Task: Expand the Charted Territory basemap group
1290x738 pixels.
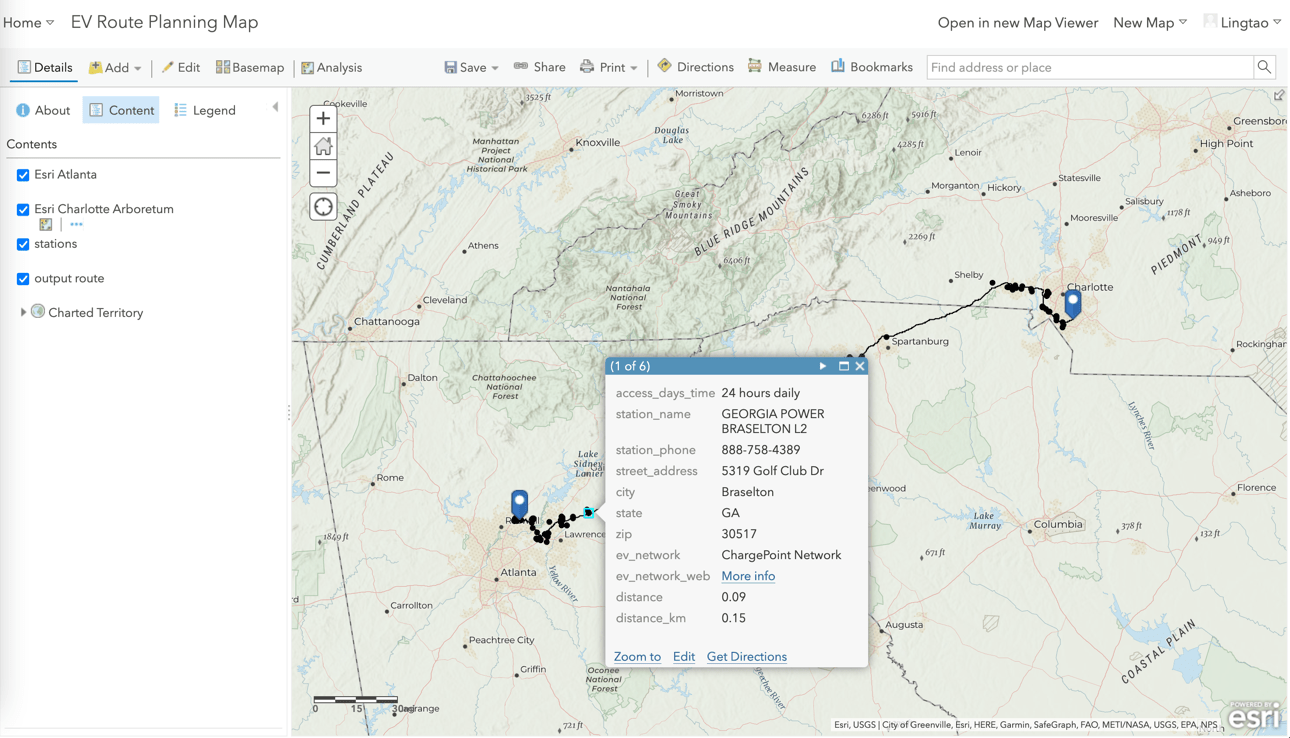Action: click(23, 313)
